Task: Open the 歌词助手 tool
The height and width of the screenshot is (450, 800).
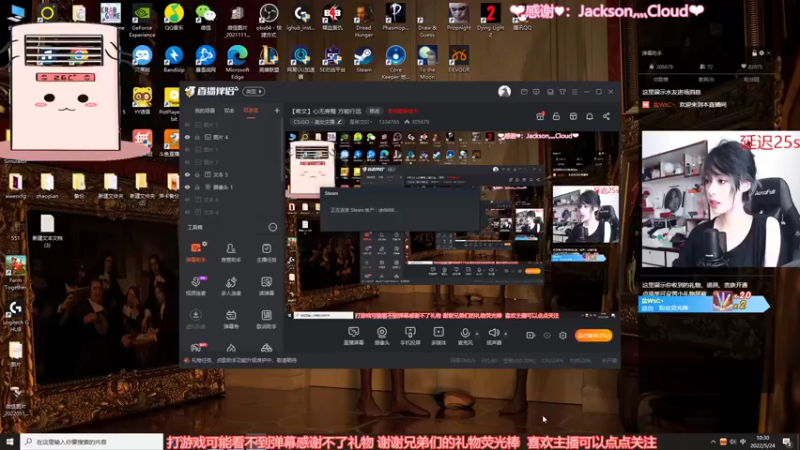Action: click(x=266, y=319)
